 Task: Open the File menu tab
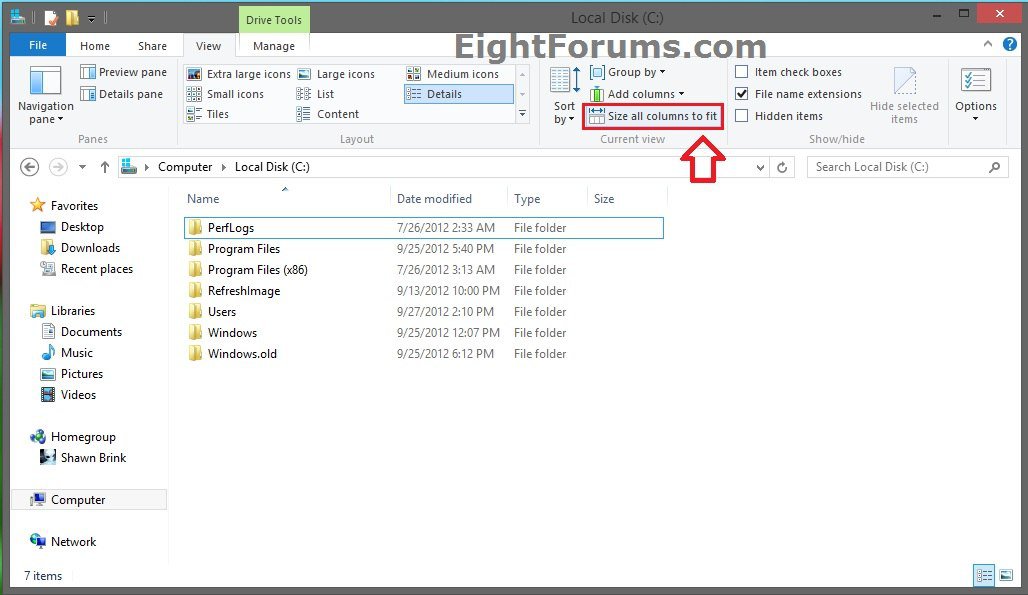pyautogui.click(x=38, y=46)
